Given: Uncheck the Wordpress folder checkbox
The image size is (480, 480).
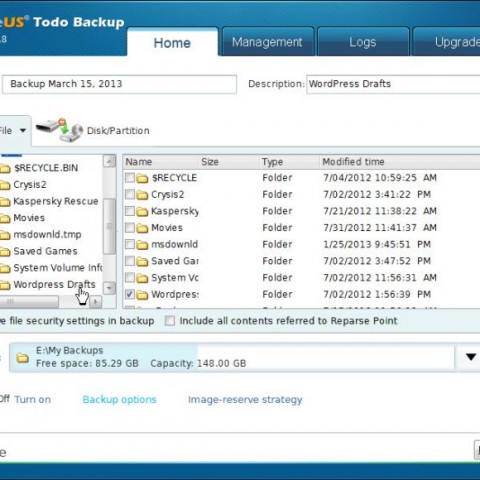Looking at the screenshot, I should (130, 294).
